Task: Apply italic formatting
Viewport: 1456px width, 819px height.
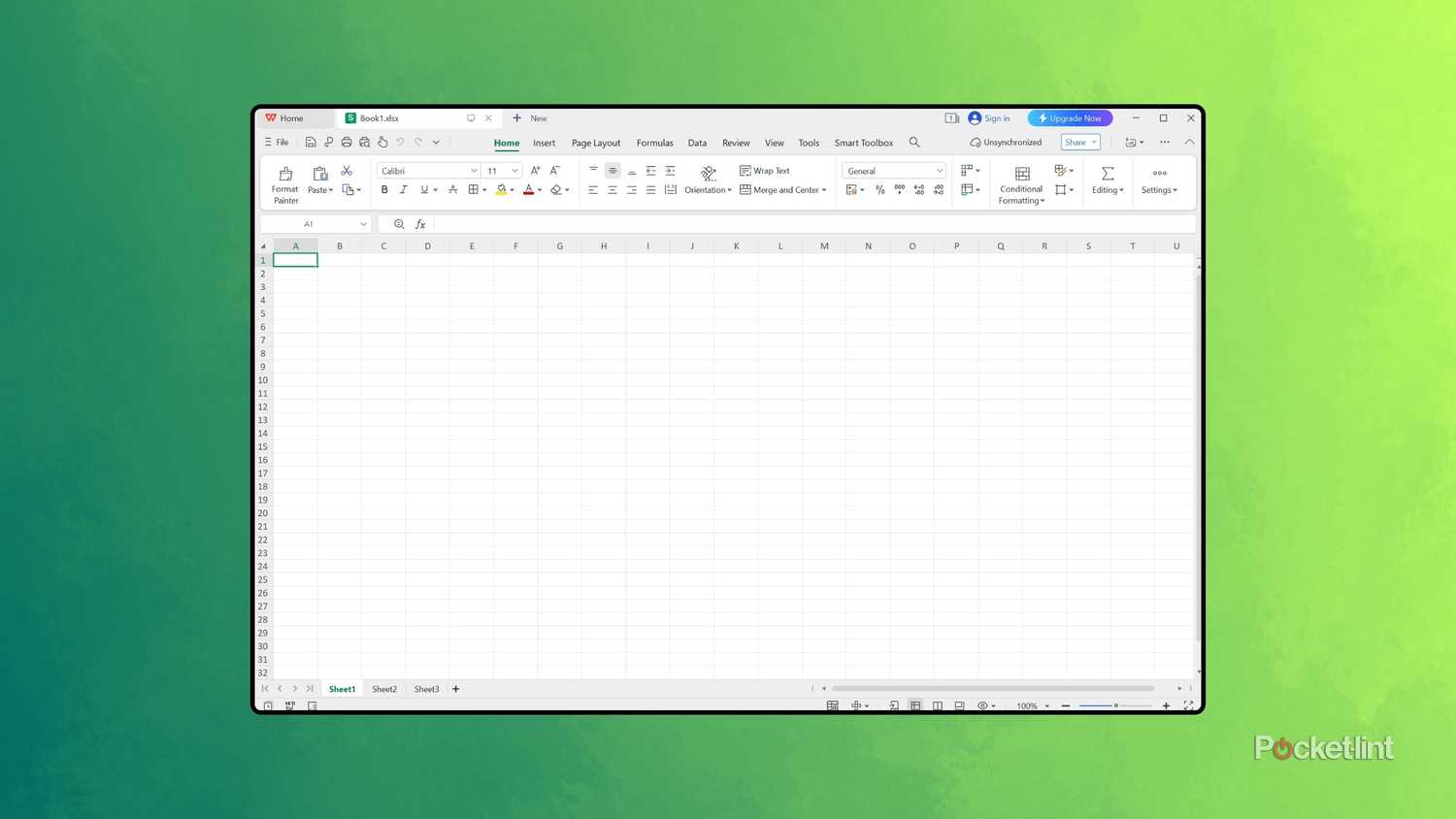Action: tap(403, 189)
